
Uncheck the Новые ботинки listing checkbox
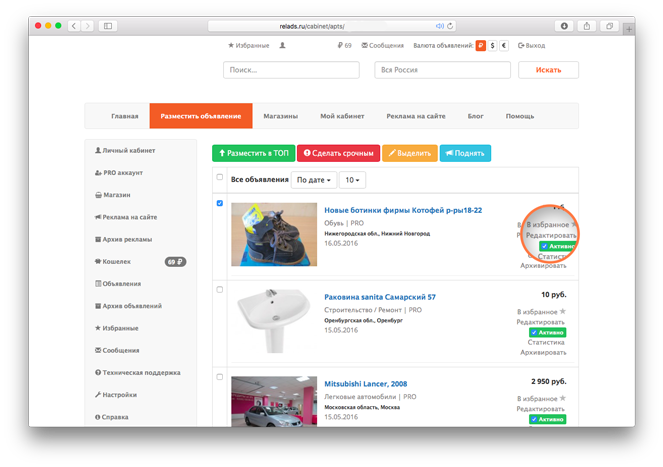click(x=220, y=203)
